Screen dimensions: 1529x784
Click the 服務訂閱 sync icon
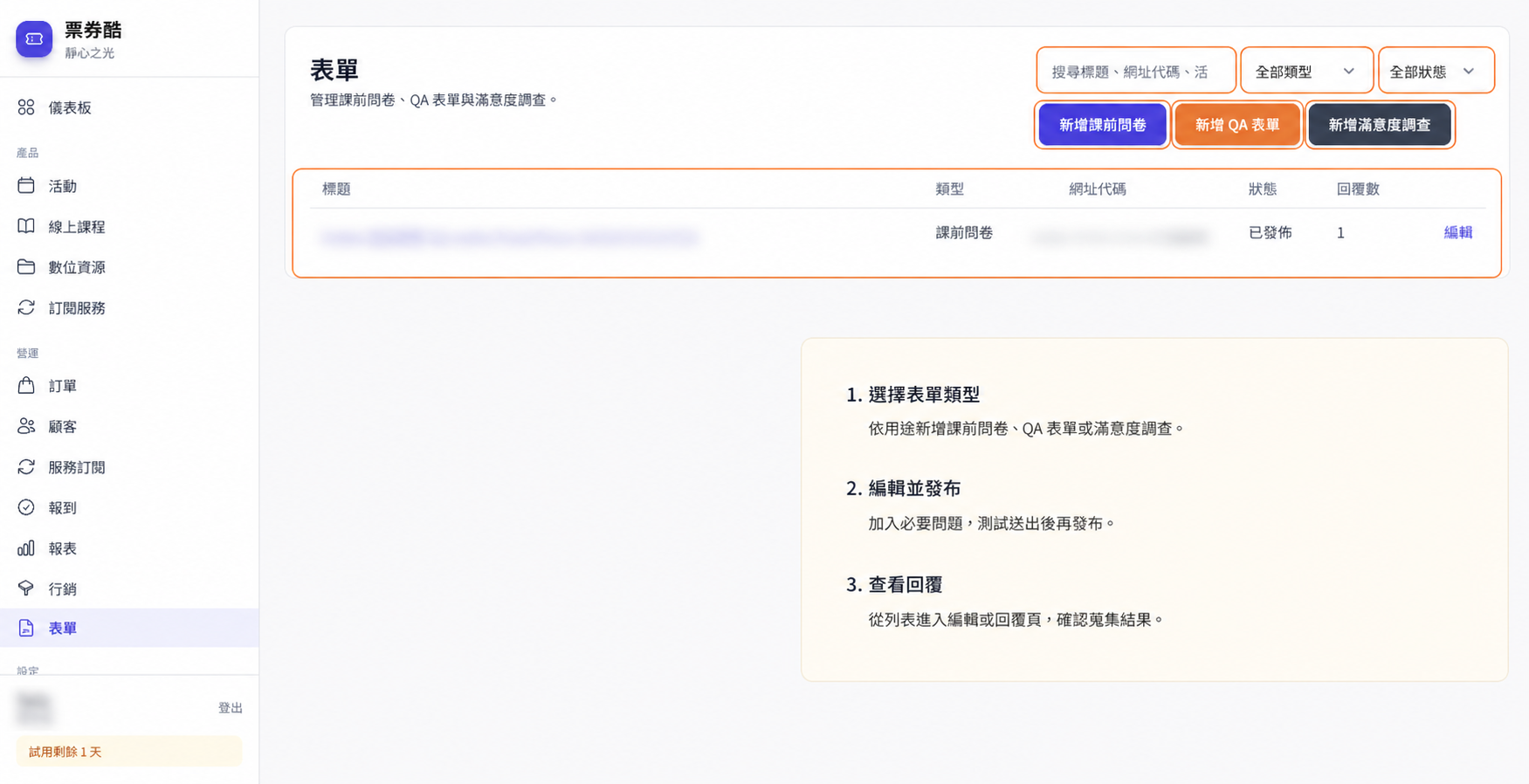(26, 467)
